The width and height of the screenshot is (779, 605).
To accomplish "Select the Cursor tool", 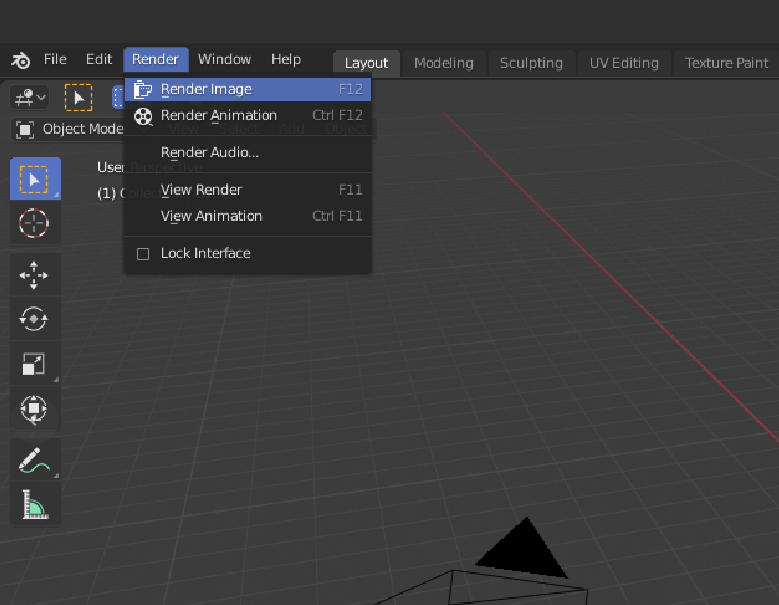I will coord(34,223).
